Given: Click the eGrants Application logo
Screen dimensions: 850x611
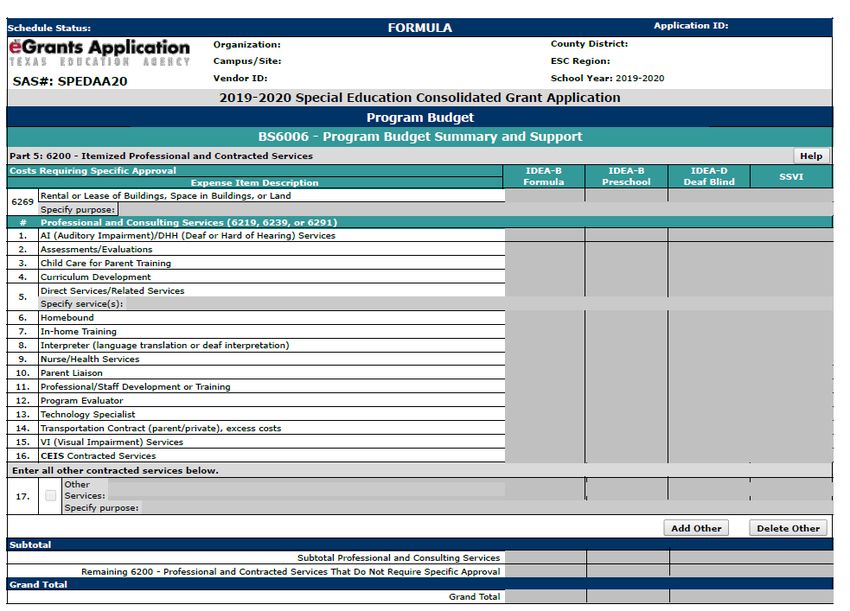Looking at the screenshot, I should coord(99,53).
